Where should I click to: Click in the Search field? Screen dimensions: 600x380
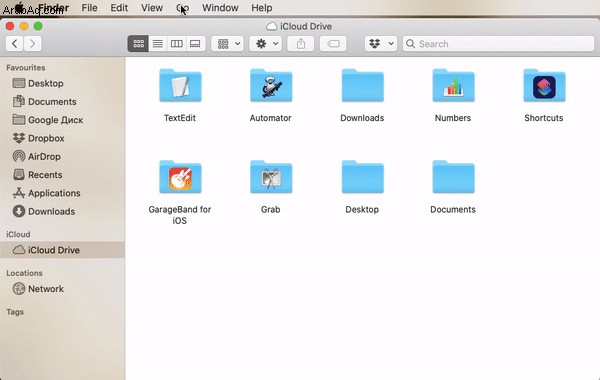click(x=498, y=44)
